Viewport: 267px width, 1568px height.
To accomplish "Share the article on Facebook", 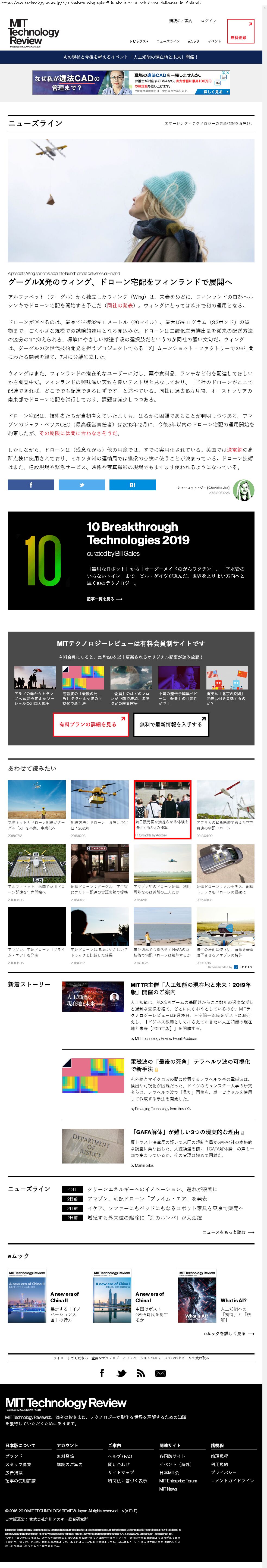I will point(31,485).
